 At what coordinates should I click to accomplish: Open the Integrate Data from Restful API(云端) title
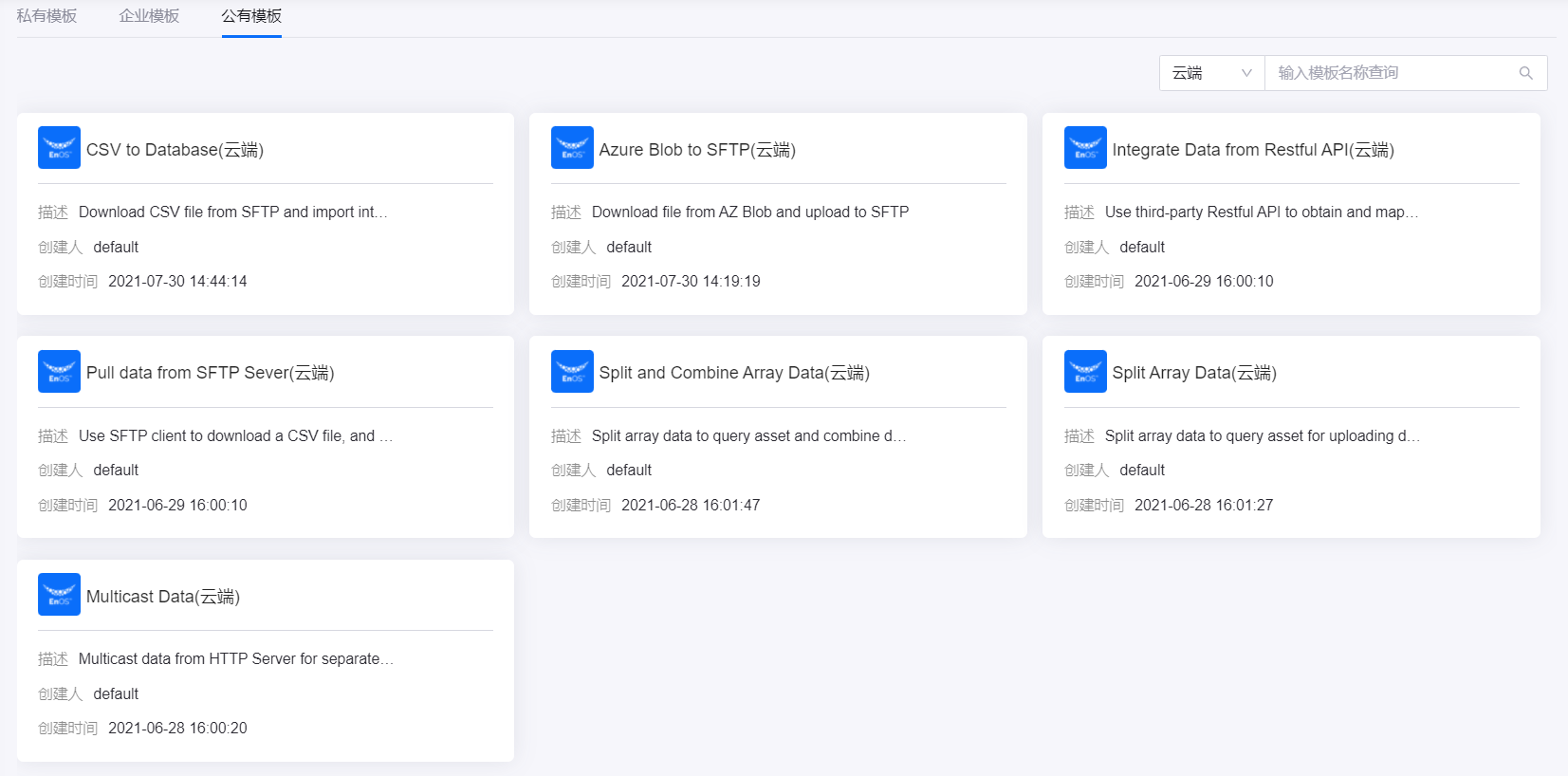[1253, 150]
